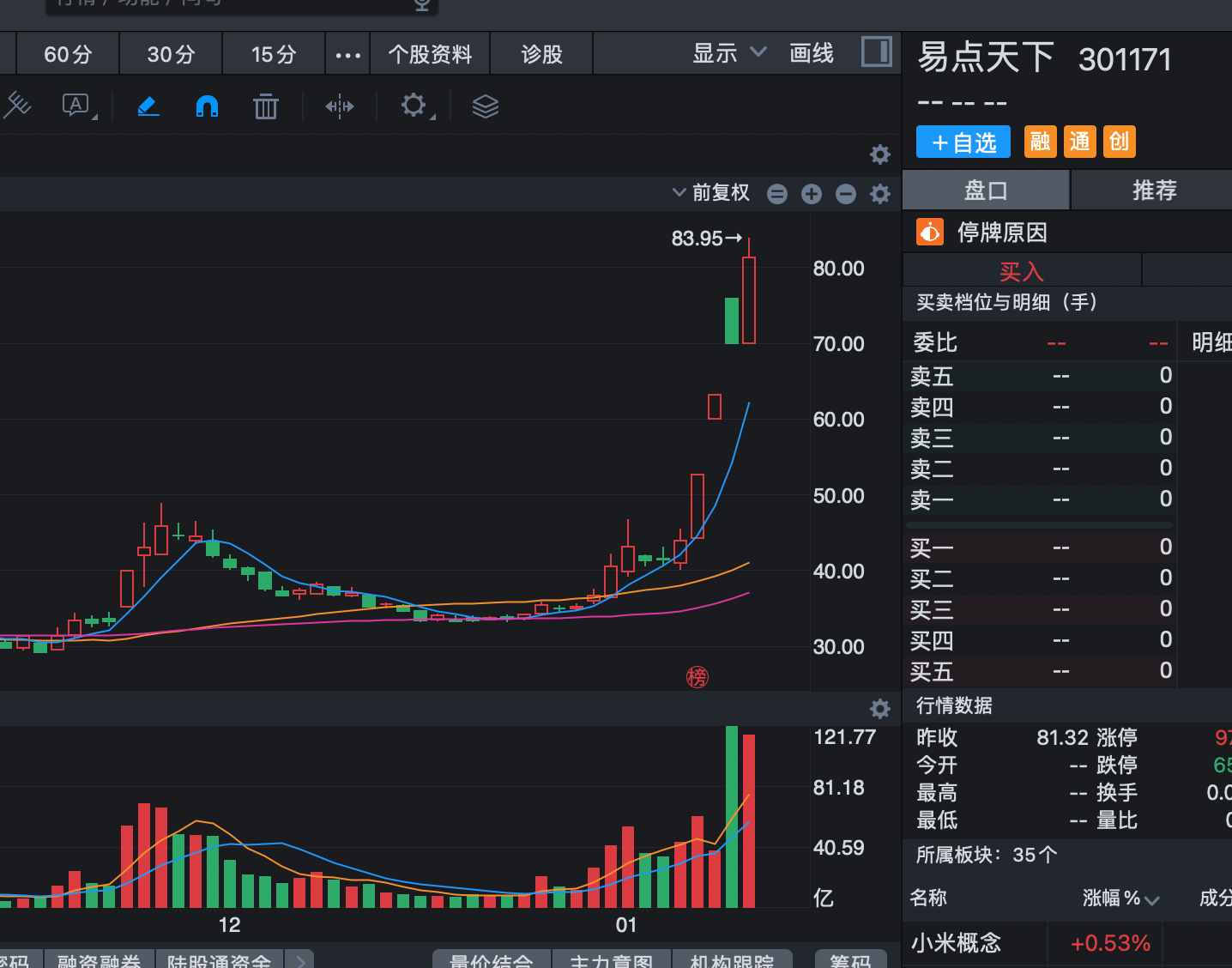The image size is (1232, 968).
Task: Click the 行情数据 section header
Action: [954, 705]
